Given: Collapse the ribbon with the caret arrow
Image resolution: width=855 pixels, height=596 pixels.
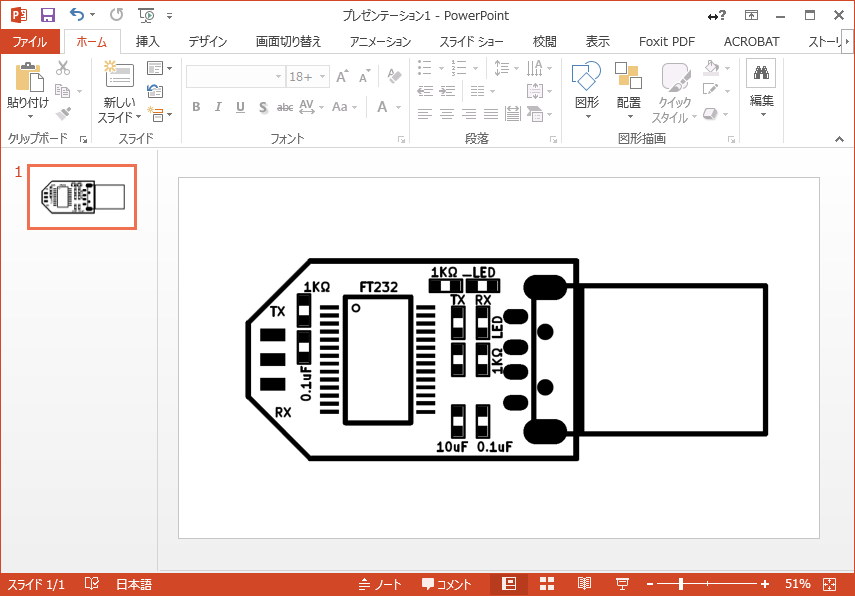Looking at the screenshot, I should pyautogui.click(x=839, y=140).
